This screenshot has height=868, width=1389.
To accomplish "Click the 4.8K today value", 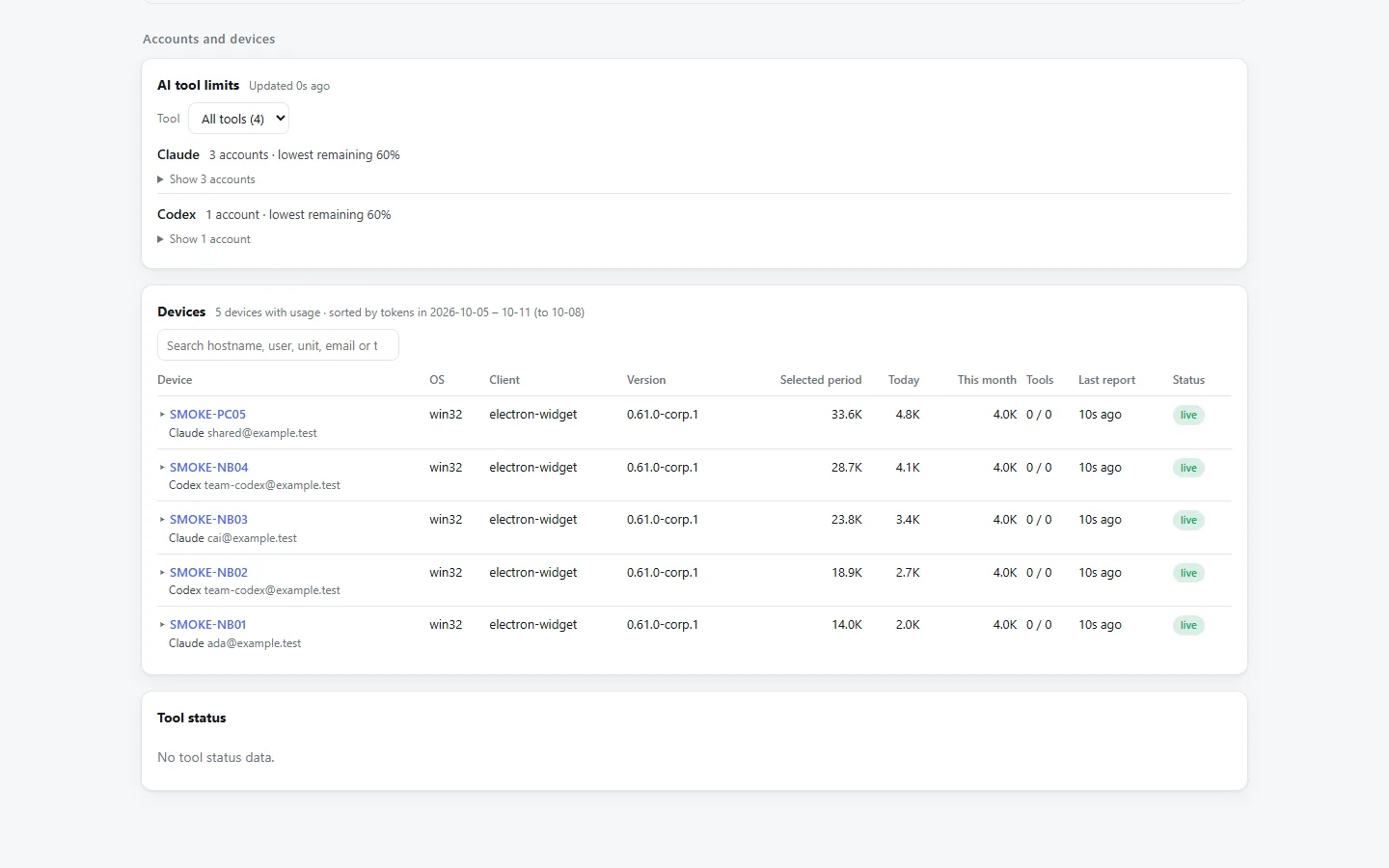I will 908,414.
